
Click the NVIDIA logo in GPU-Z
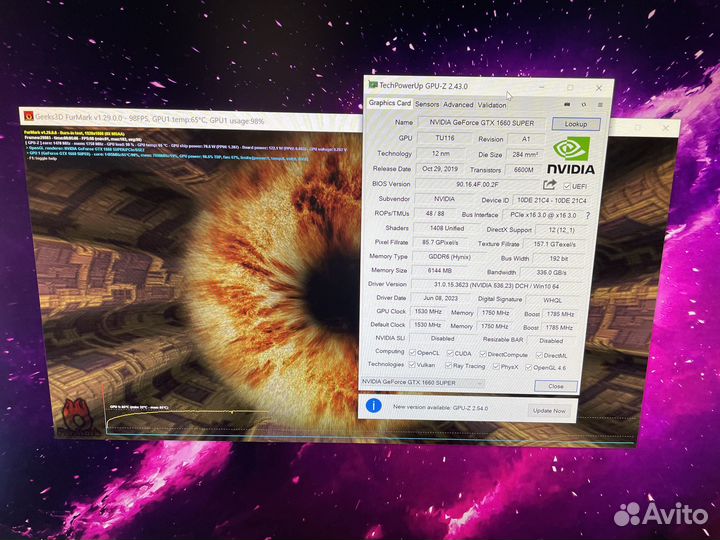[x=571, y=157]
